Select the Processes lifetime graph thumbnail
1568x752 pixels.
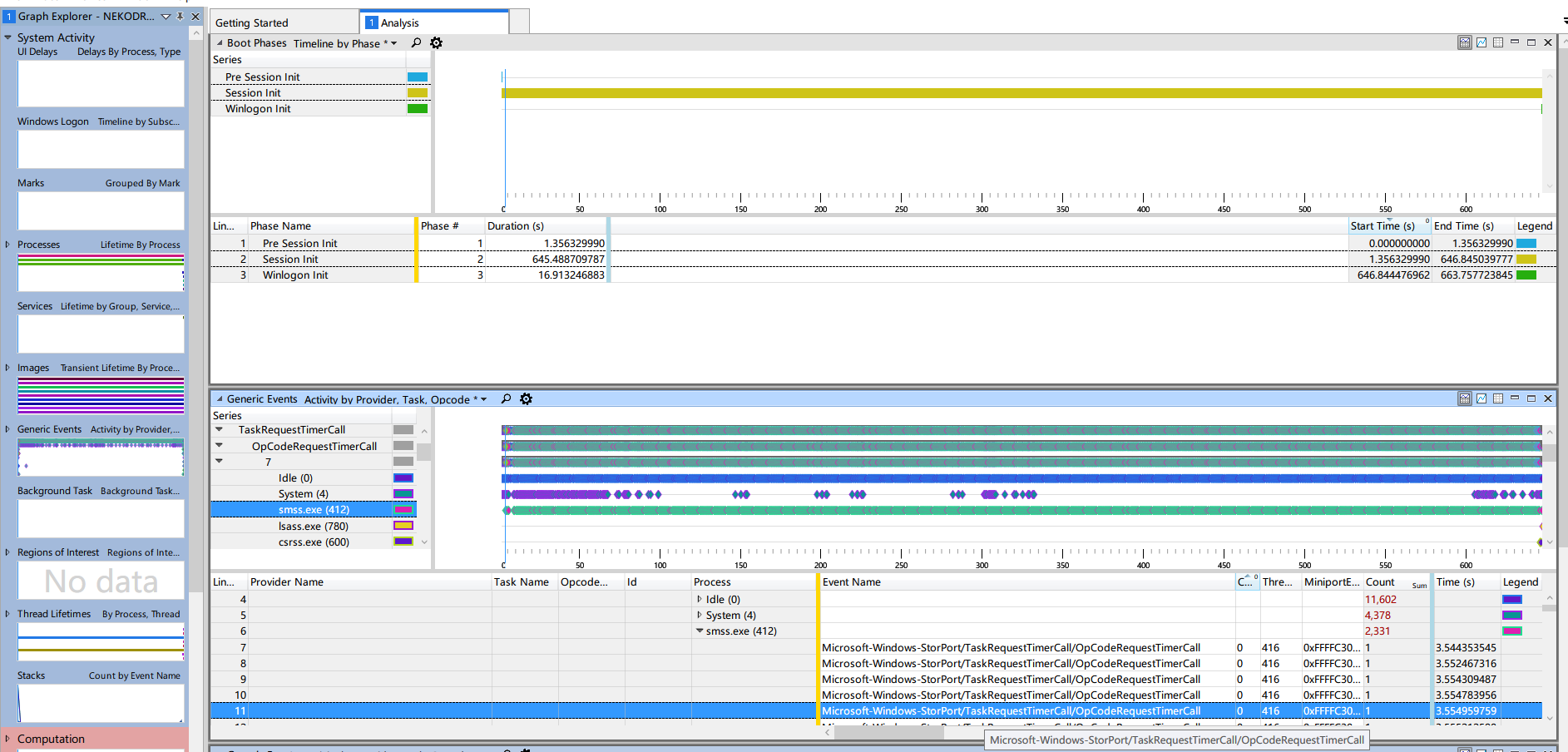[x=101, y=272]
